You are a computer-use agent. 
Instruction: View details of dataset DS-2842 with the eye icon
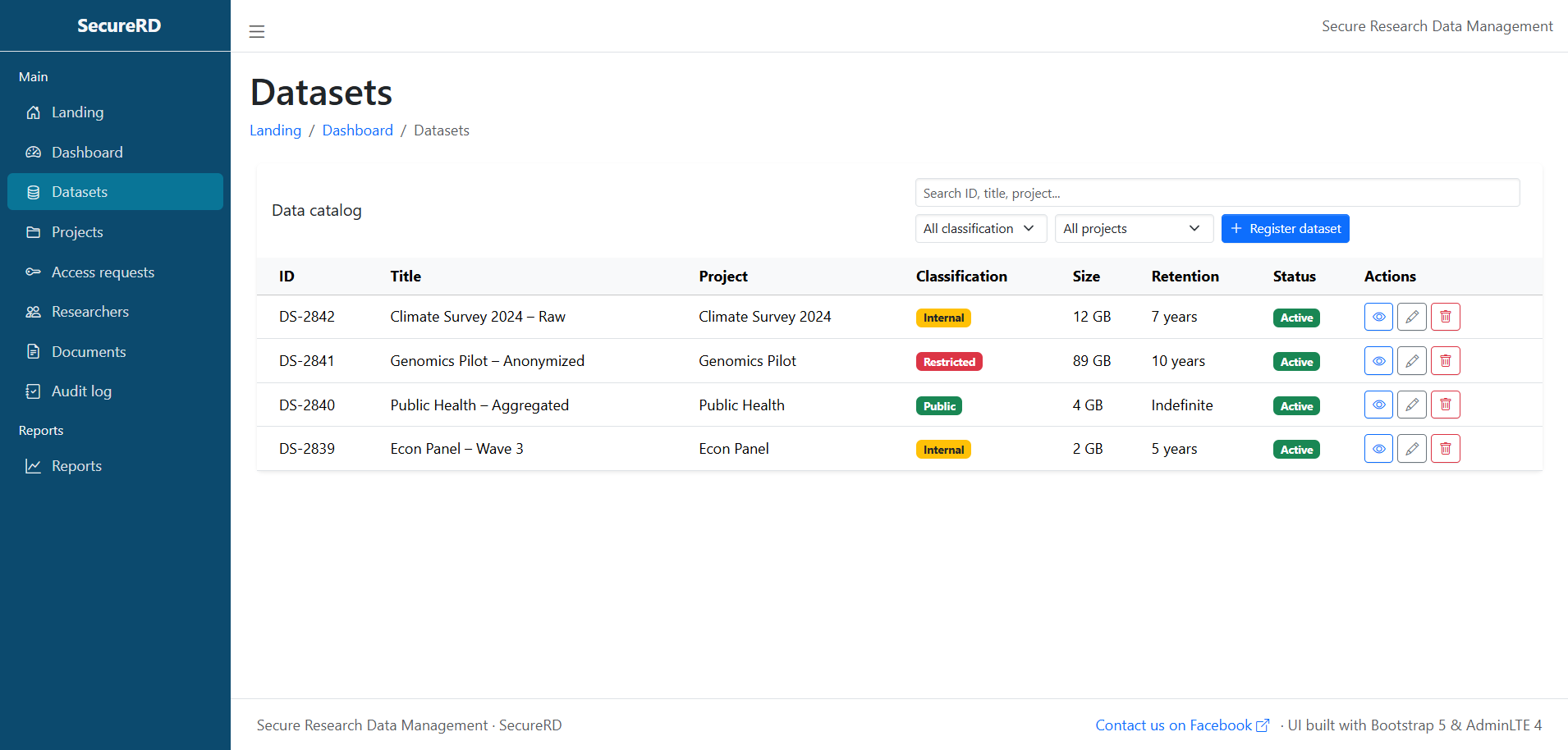(1378, 317)
